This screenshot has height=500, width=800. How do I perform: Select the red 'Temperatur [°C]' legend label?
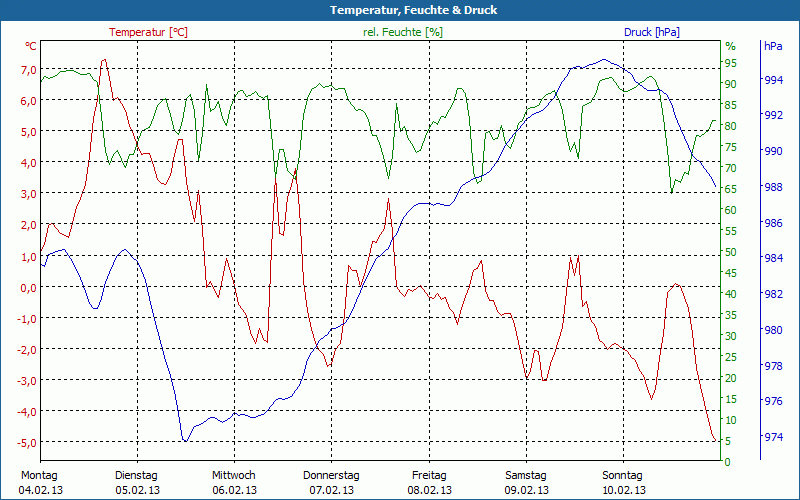coord(148,32)
